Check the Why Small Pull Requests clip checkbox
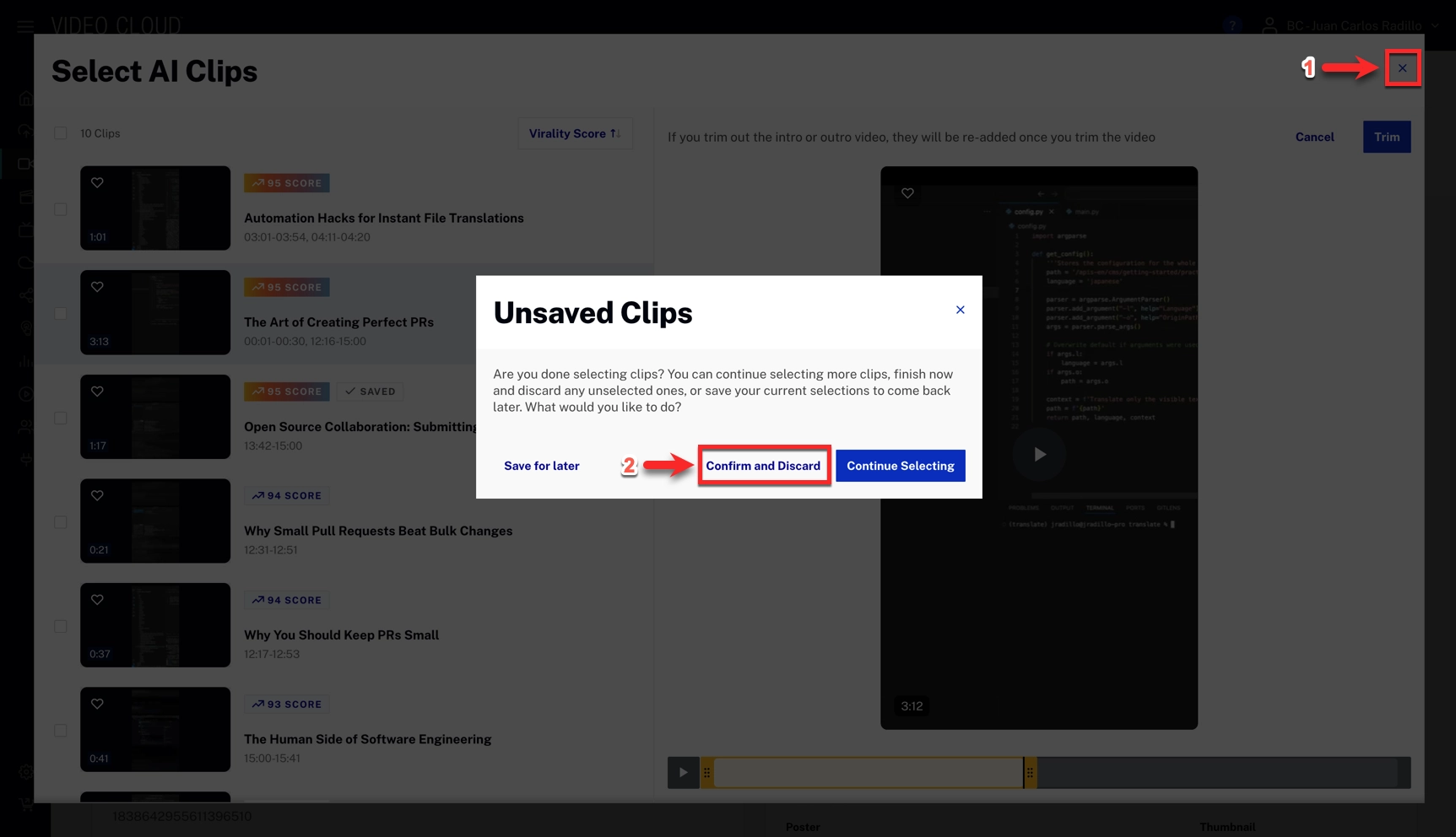1456x837 pixels. (61, 522)
